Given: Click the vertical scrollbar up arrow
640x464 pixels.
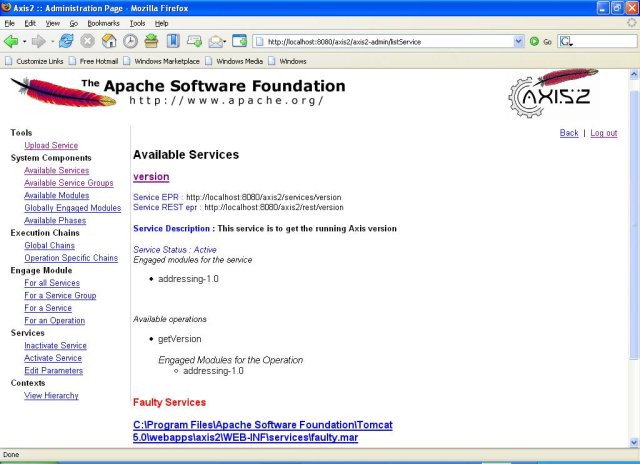Looking at the screenshot, I should (x=634, y=74).
